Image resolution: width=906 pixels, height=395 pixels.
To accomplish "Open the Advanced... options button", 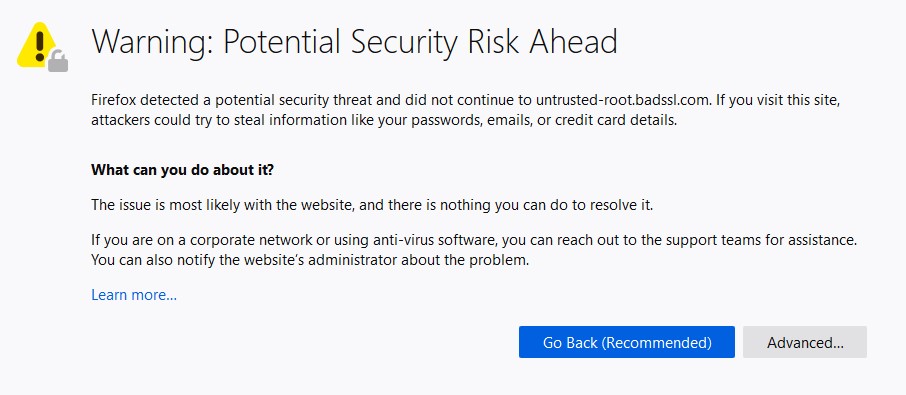I will (805, 342).
